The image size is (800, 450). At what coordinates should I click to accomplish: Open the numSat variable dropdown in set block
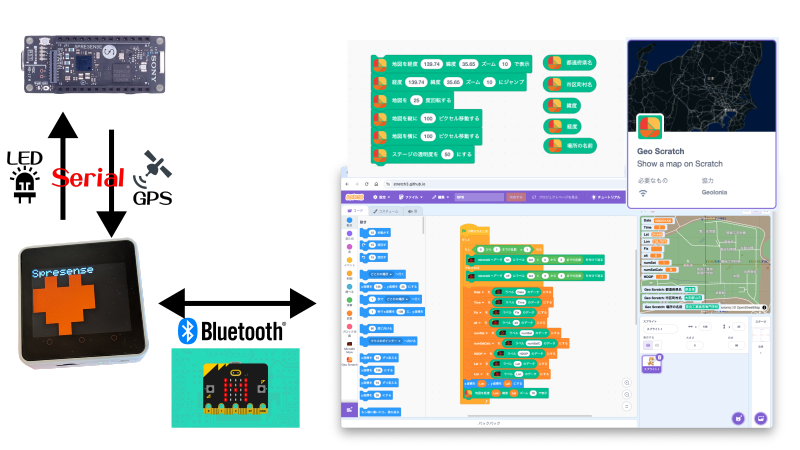click(480, 333)
